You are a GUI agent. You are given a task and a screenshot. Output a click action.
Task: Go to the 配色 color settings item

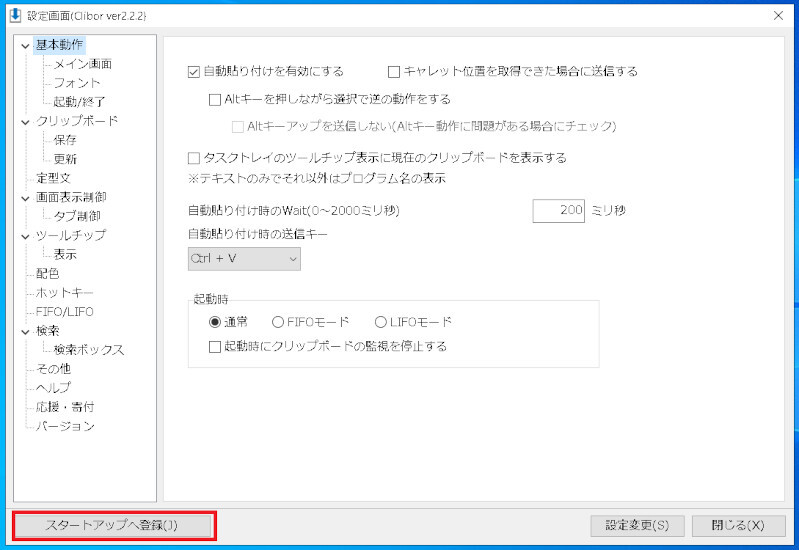click(47, 273)
